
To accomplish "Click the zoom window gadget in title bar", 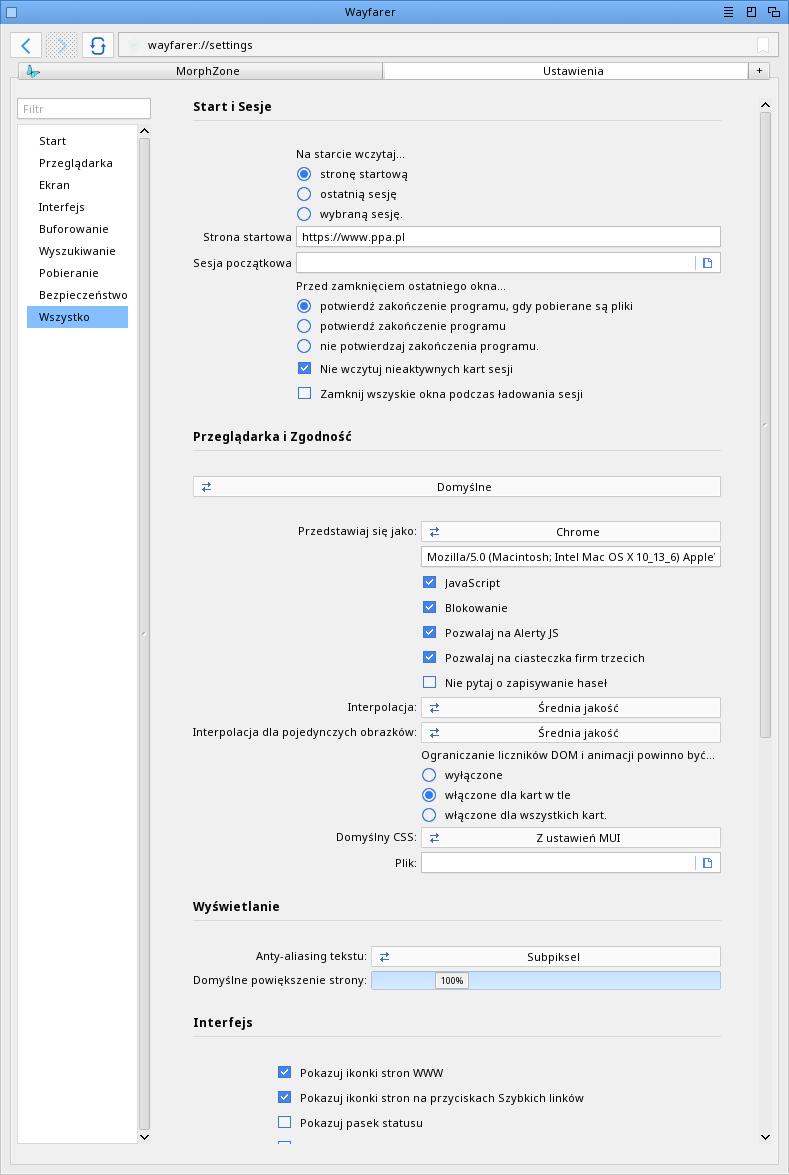I will (x=752, y=11).
